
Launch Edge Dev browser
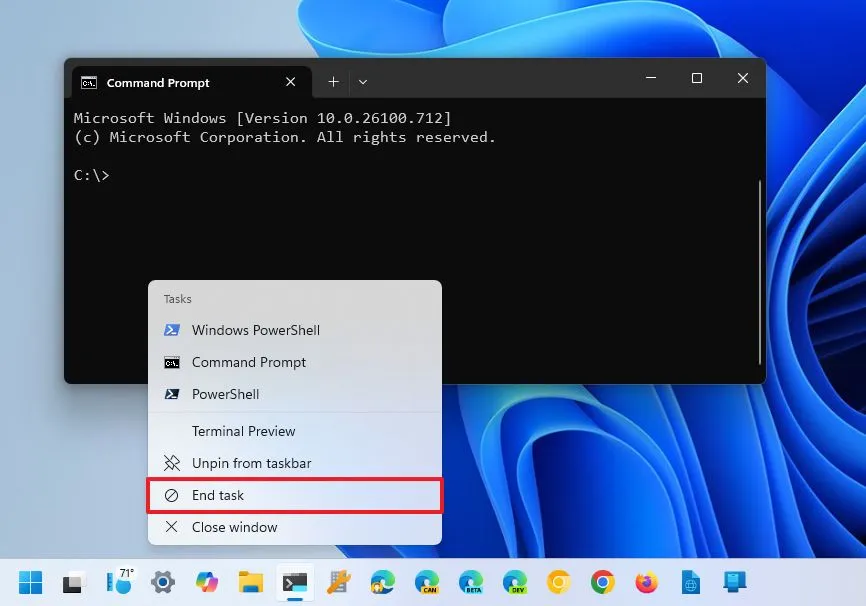515,582
